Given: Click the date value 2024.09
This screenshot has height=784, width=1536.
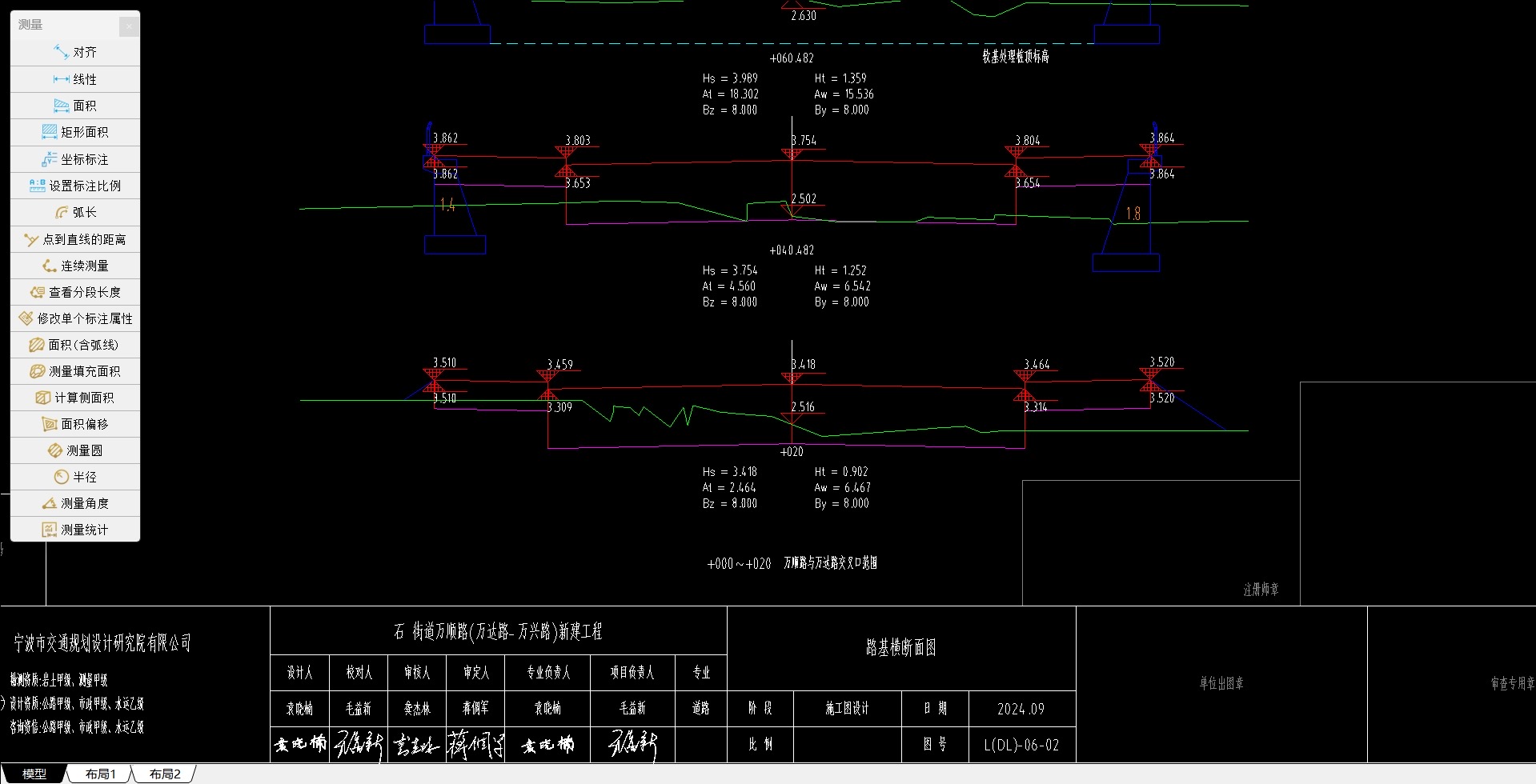Looking at the screenshot, I should click(1021, 709).
